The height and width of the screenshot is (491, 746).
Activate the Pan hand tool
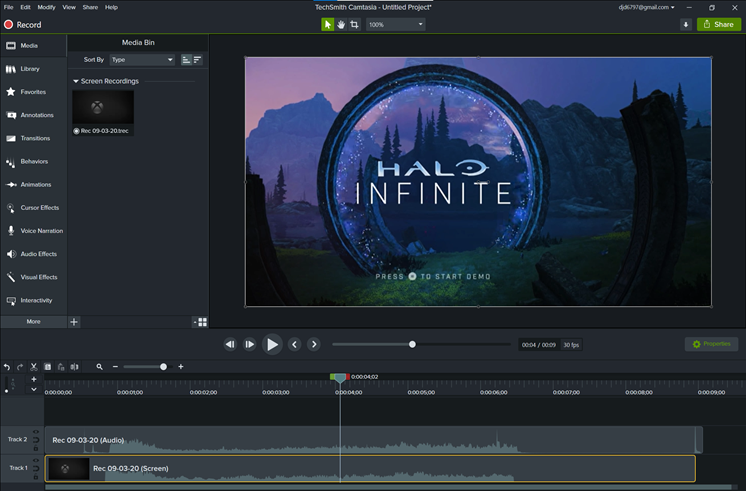tap(341, 24)
